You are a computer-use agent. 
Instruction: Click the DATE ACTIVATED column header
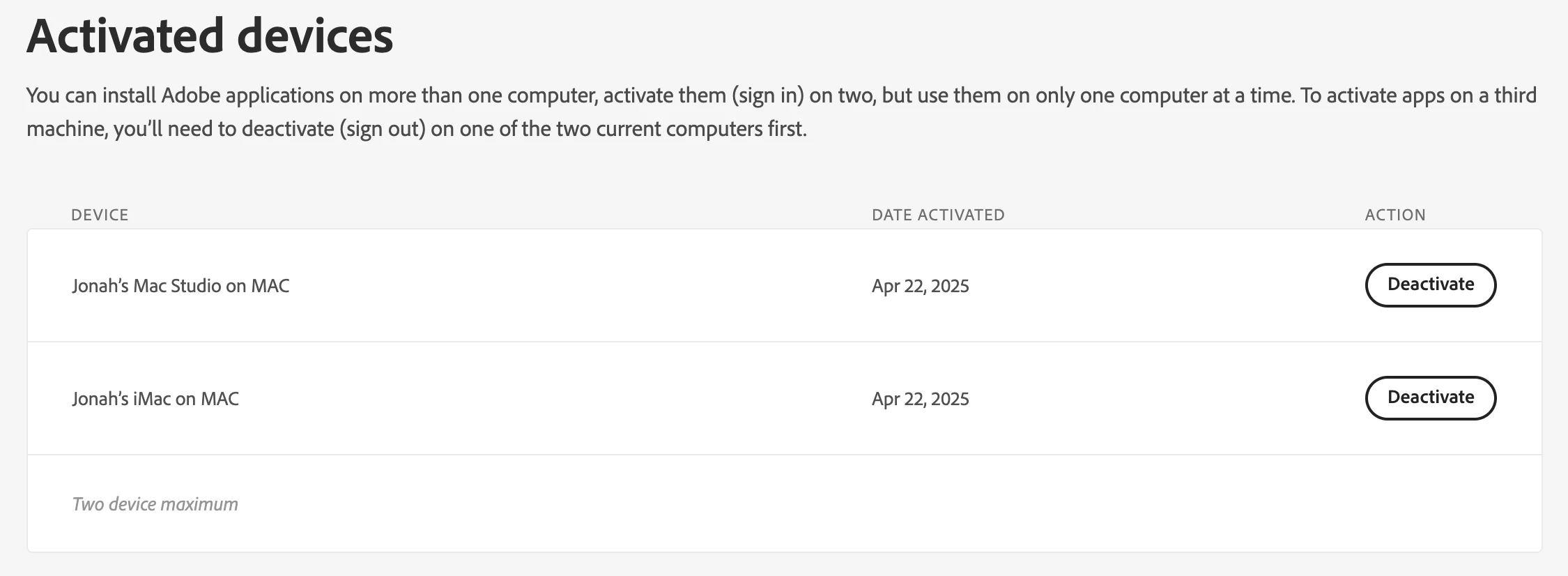coord(938,215)
